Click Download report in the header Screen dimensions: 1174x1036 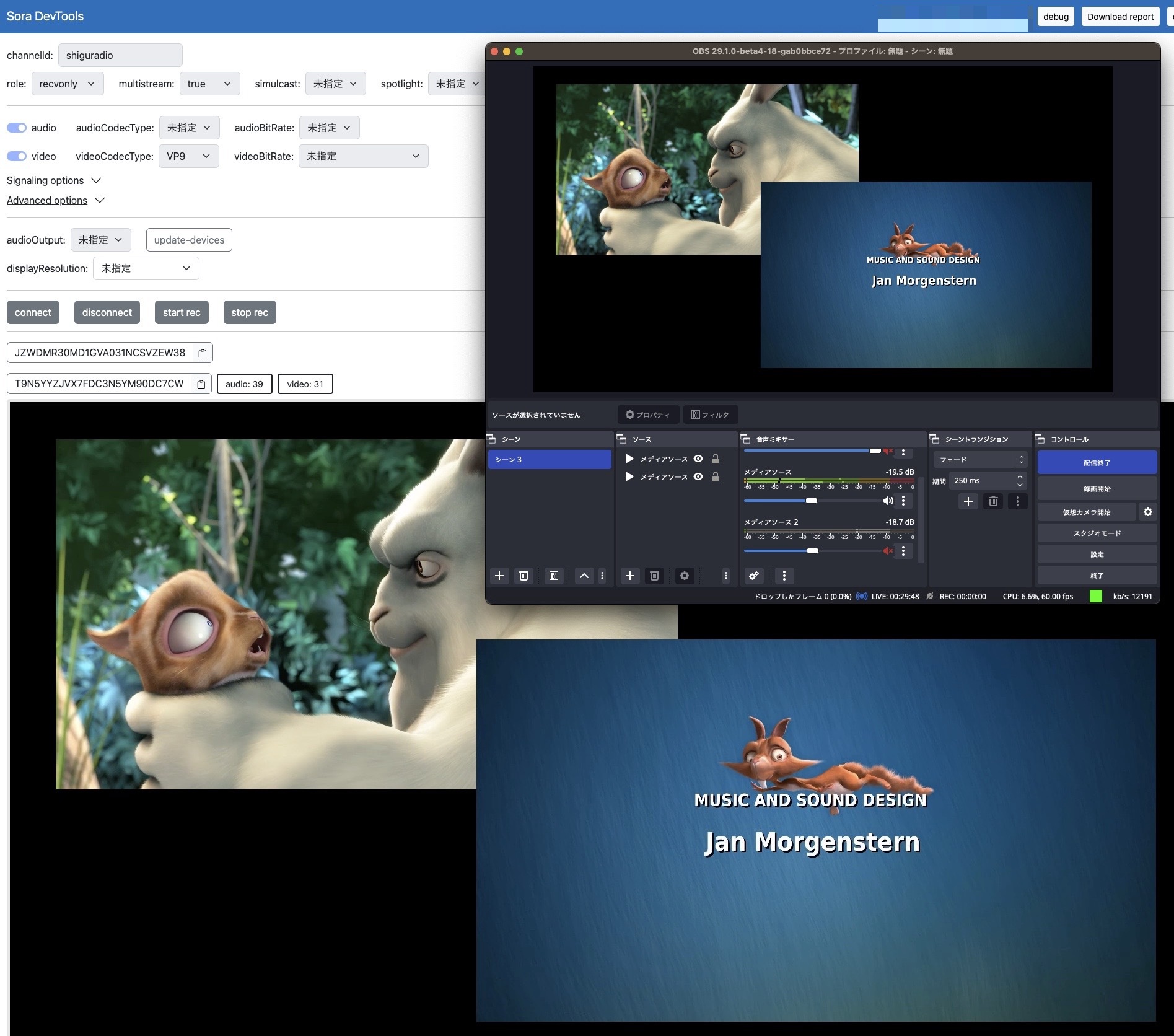pyautogui.click(x=1120, y=17)
